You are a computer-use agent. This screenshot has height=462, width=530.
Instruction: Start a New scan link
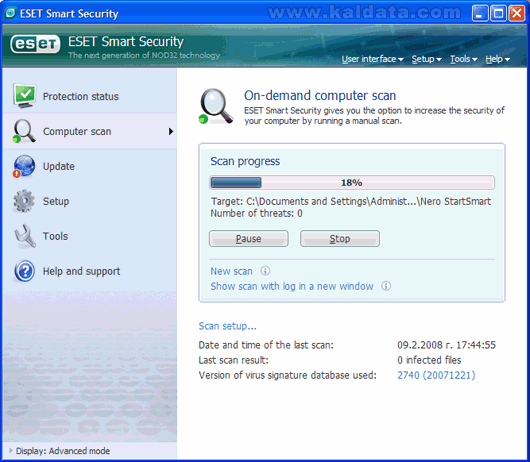[x=231, y=271]
